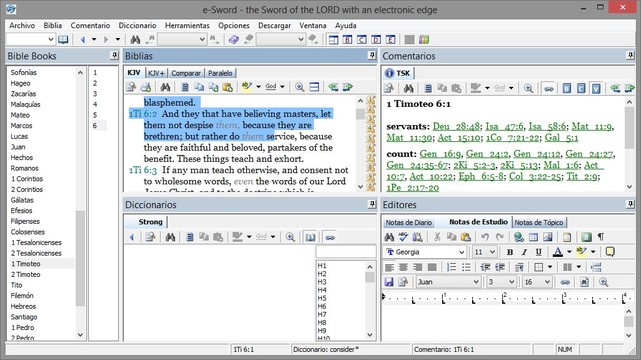Toggle bold formatting in the editor
The width and height of the screenshot is (641, 360).
(x=510, y=252)
